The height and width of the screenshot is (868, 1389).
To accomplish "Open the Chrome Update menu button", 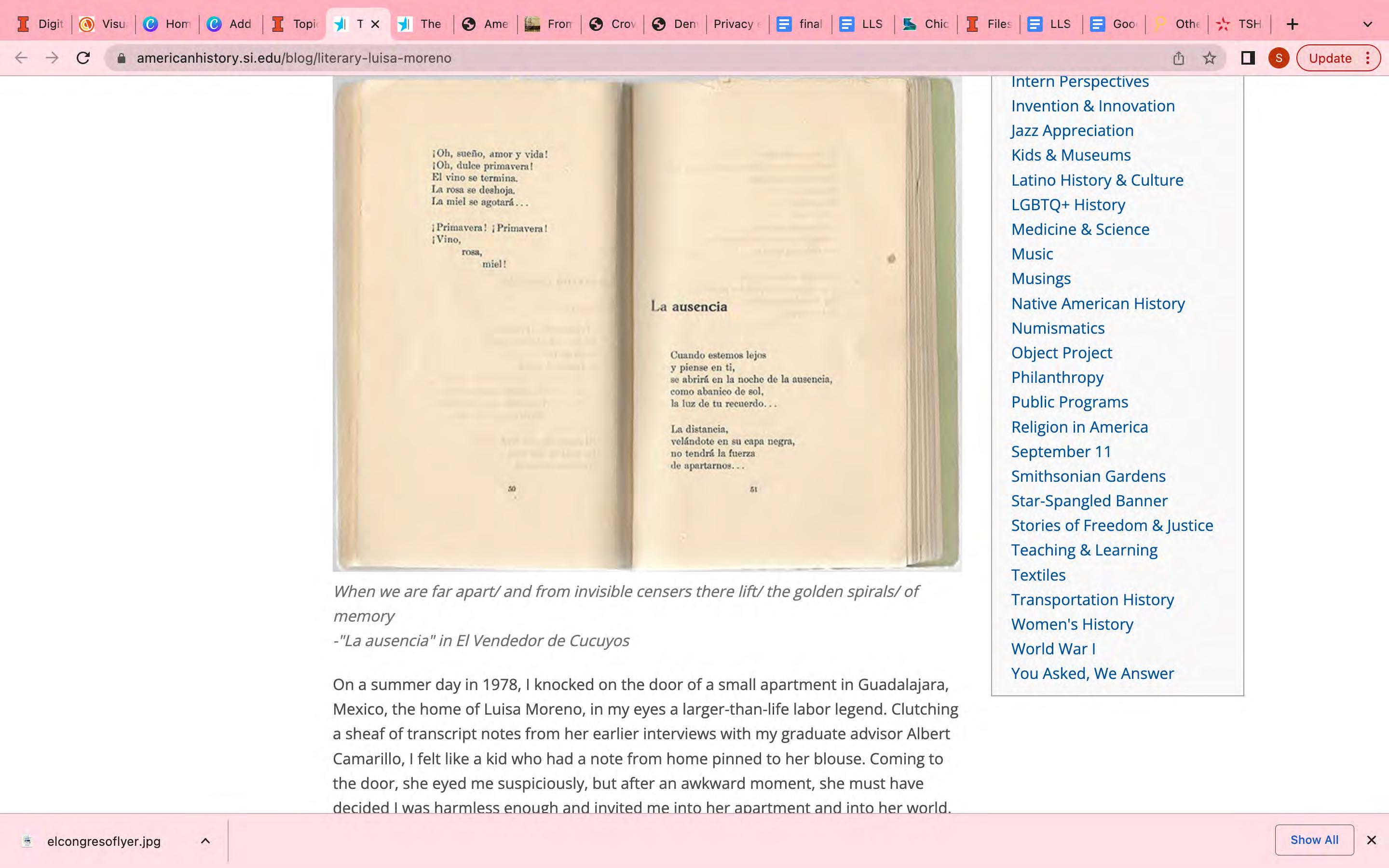I will (x=1338, y=58).
